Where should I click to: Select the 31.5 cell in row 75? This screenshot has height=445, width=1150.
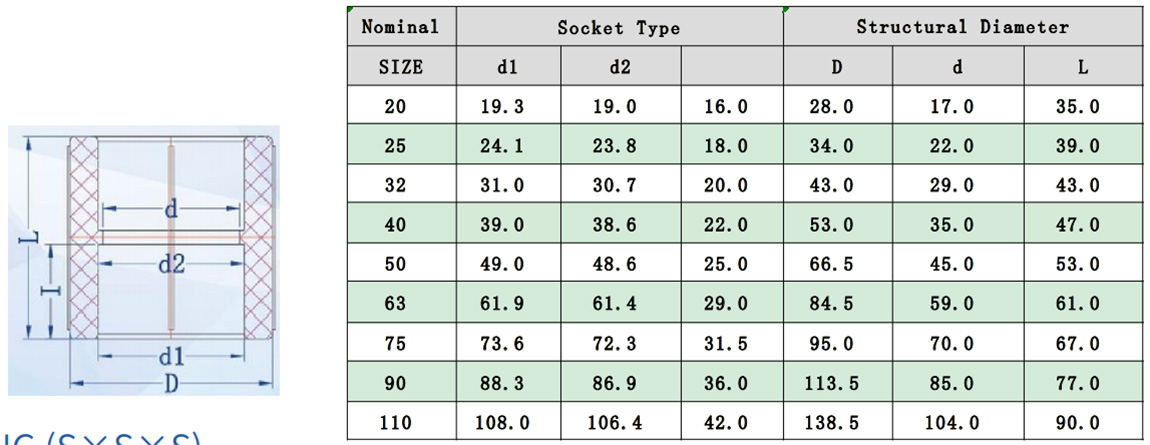726,344
